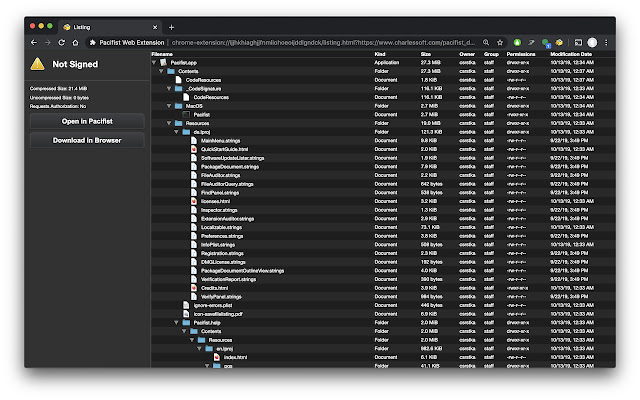640x400 pixels.
Task: Click the browser back arrow
Action: [33, 43]
